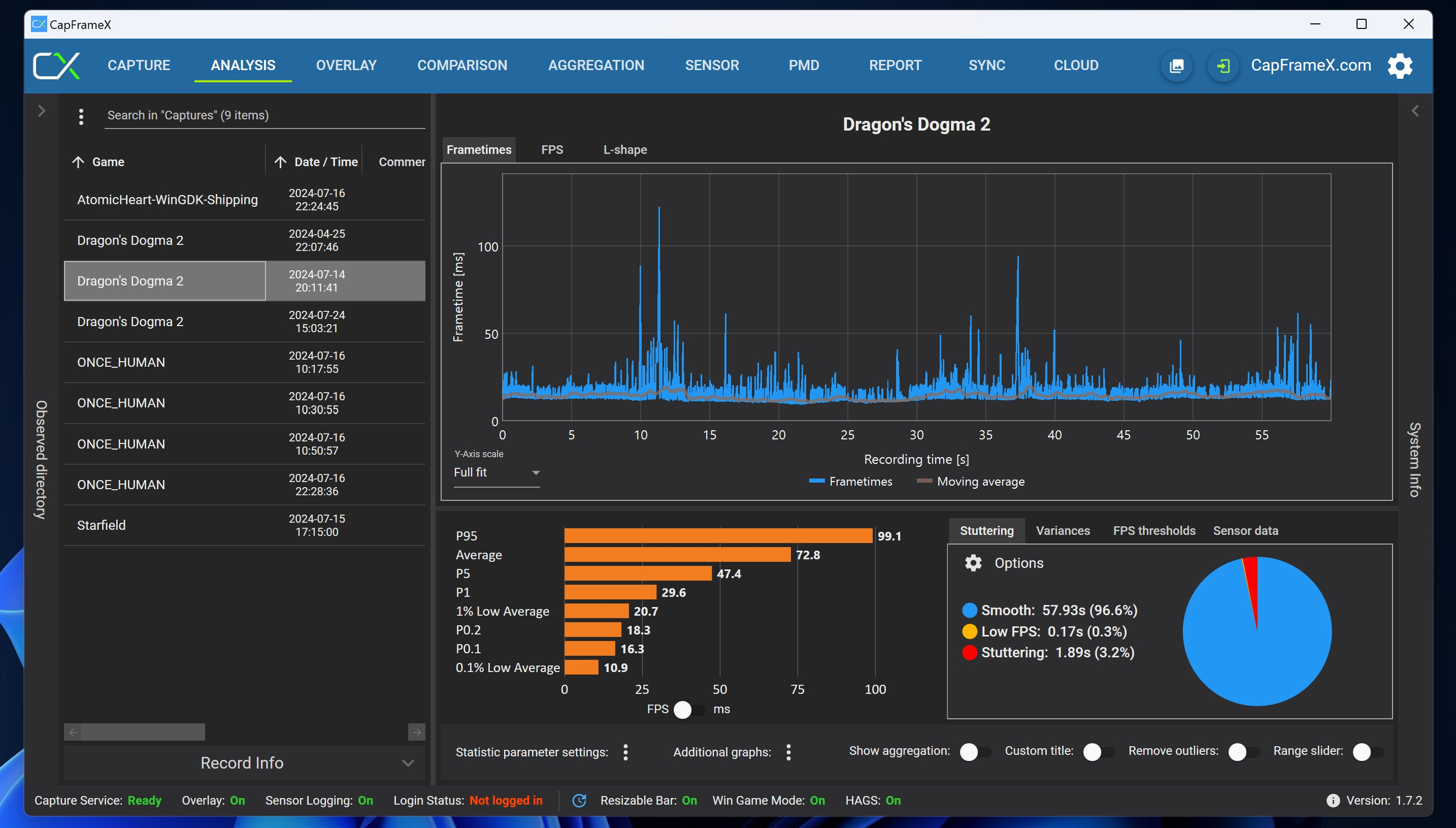
Task: Open the REPORT tab
Action: 895,66
